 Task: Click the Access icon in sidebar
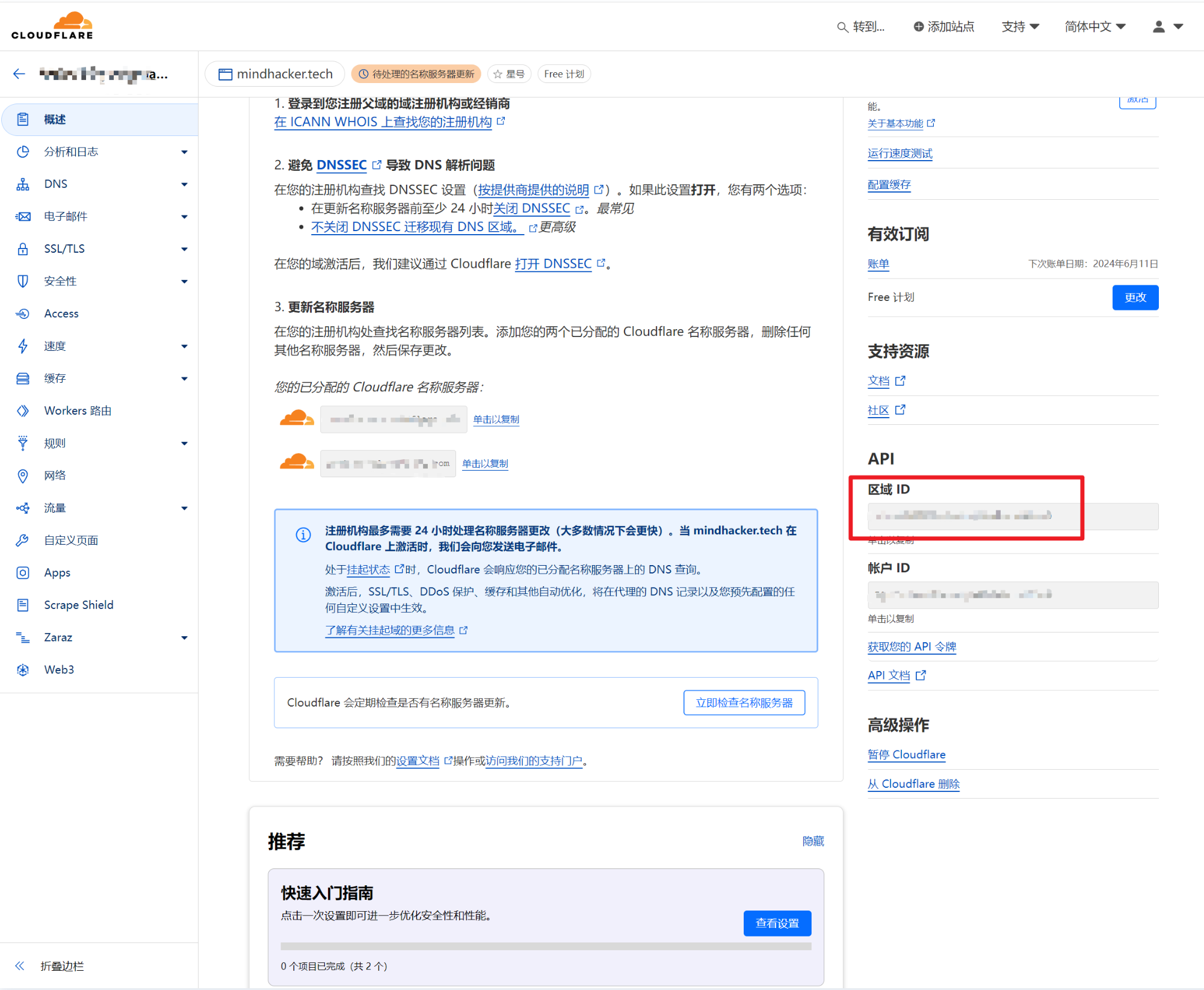coord(23,314)
